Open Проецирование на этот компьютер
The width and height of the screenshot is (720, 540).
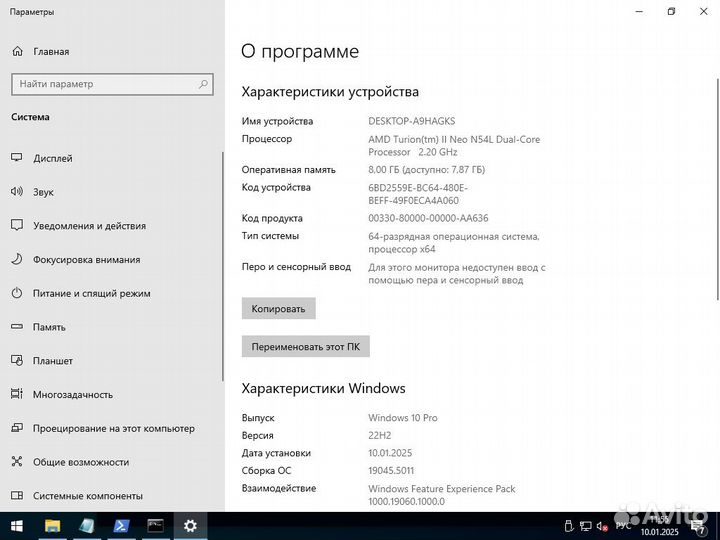point(103,428)
